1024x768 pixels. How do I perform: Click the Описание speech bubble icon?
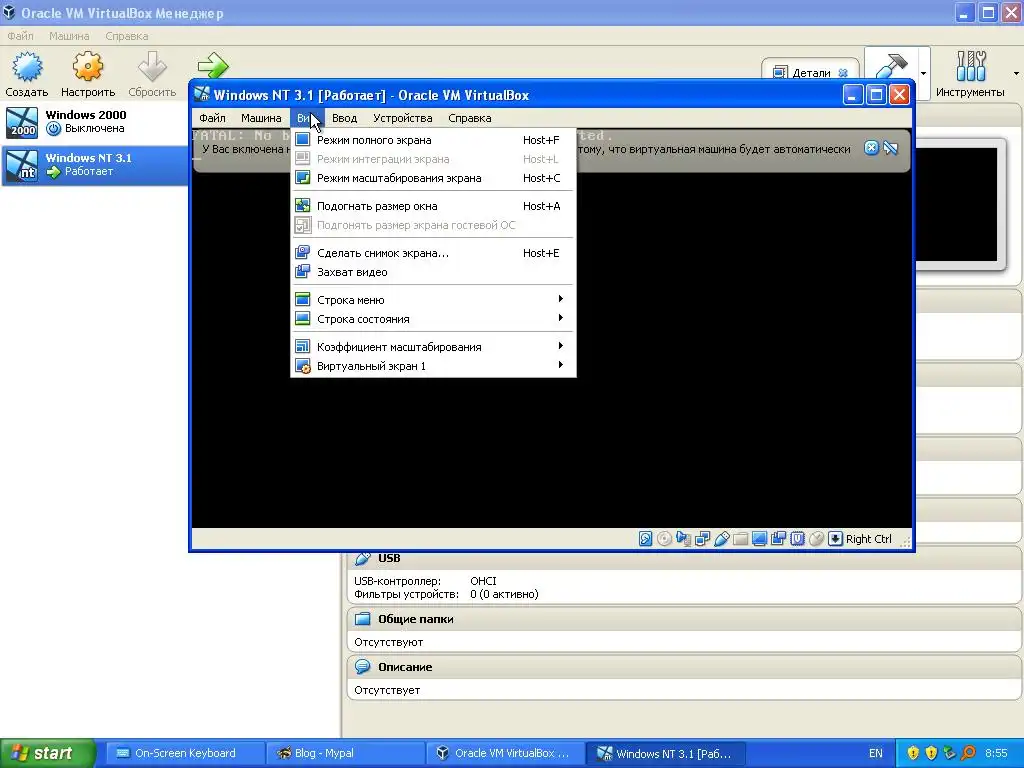pyautogui.click(x=362, y=667)
